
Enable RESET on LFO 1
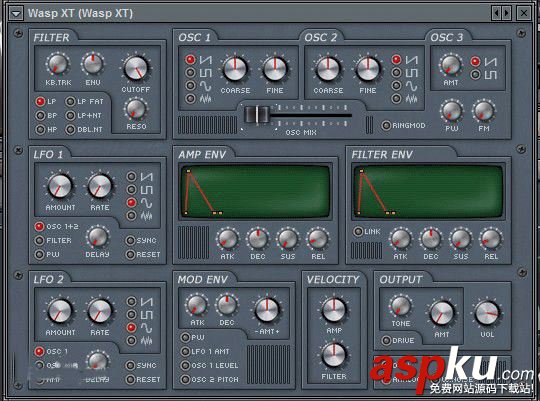coord(130,254)
